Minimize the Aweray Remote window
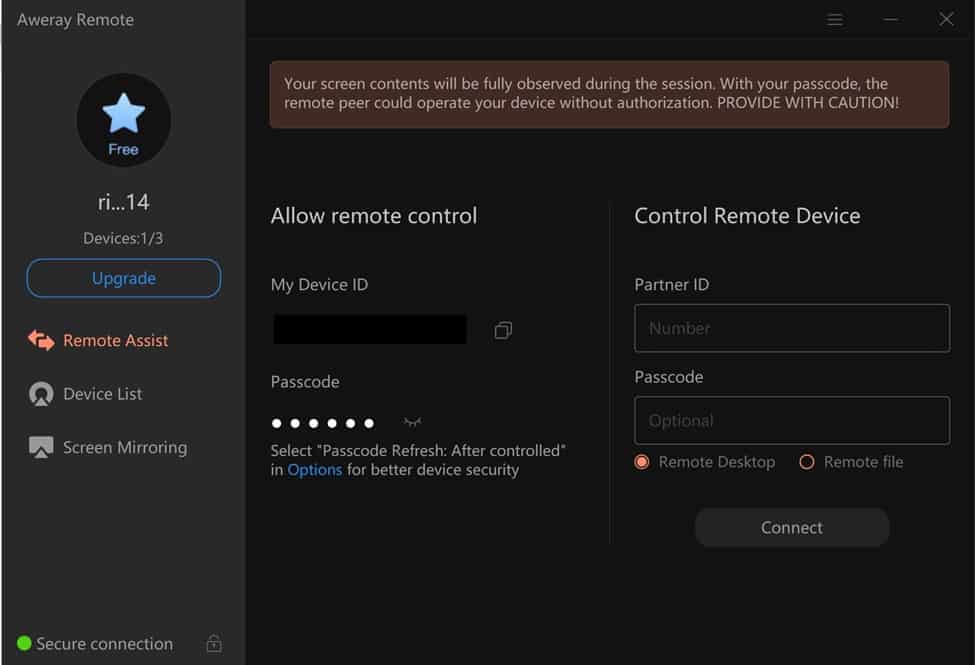The height and width of the screenshot is (665, 975). pyautogui.click(x=890, y=20)
